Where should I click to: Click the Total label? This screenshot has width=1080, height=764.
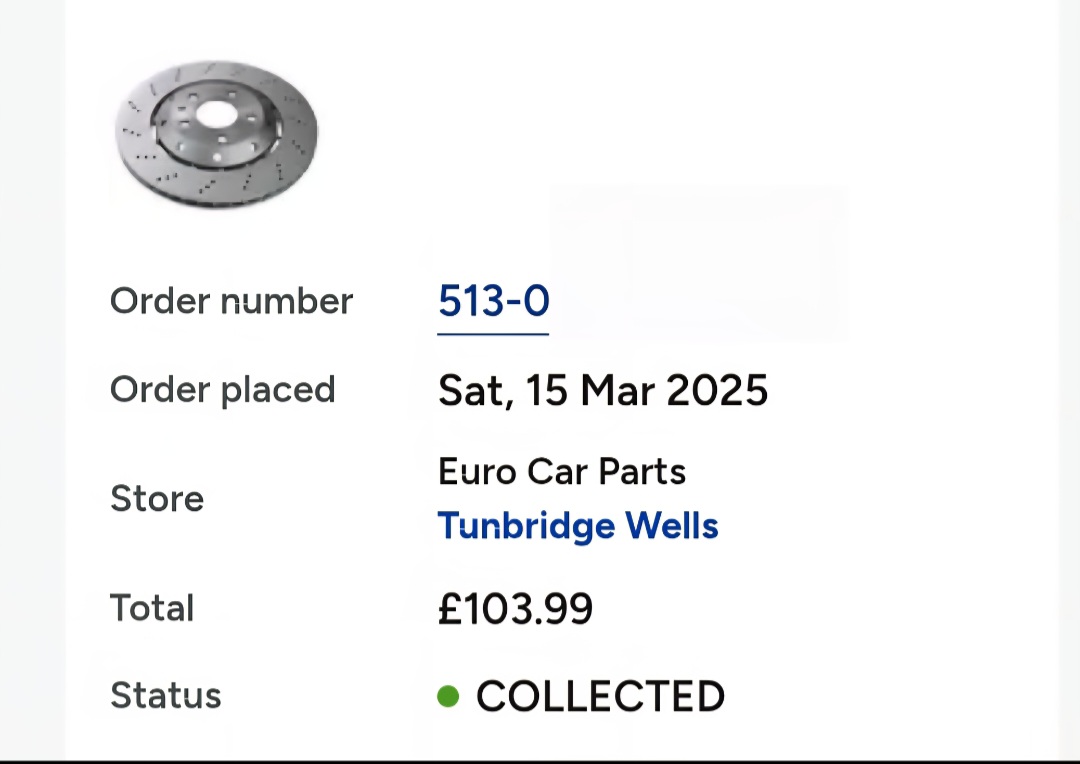coord(152,608)
